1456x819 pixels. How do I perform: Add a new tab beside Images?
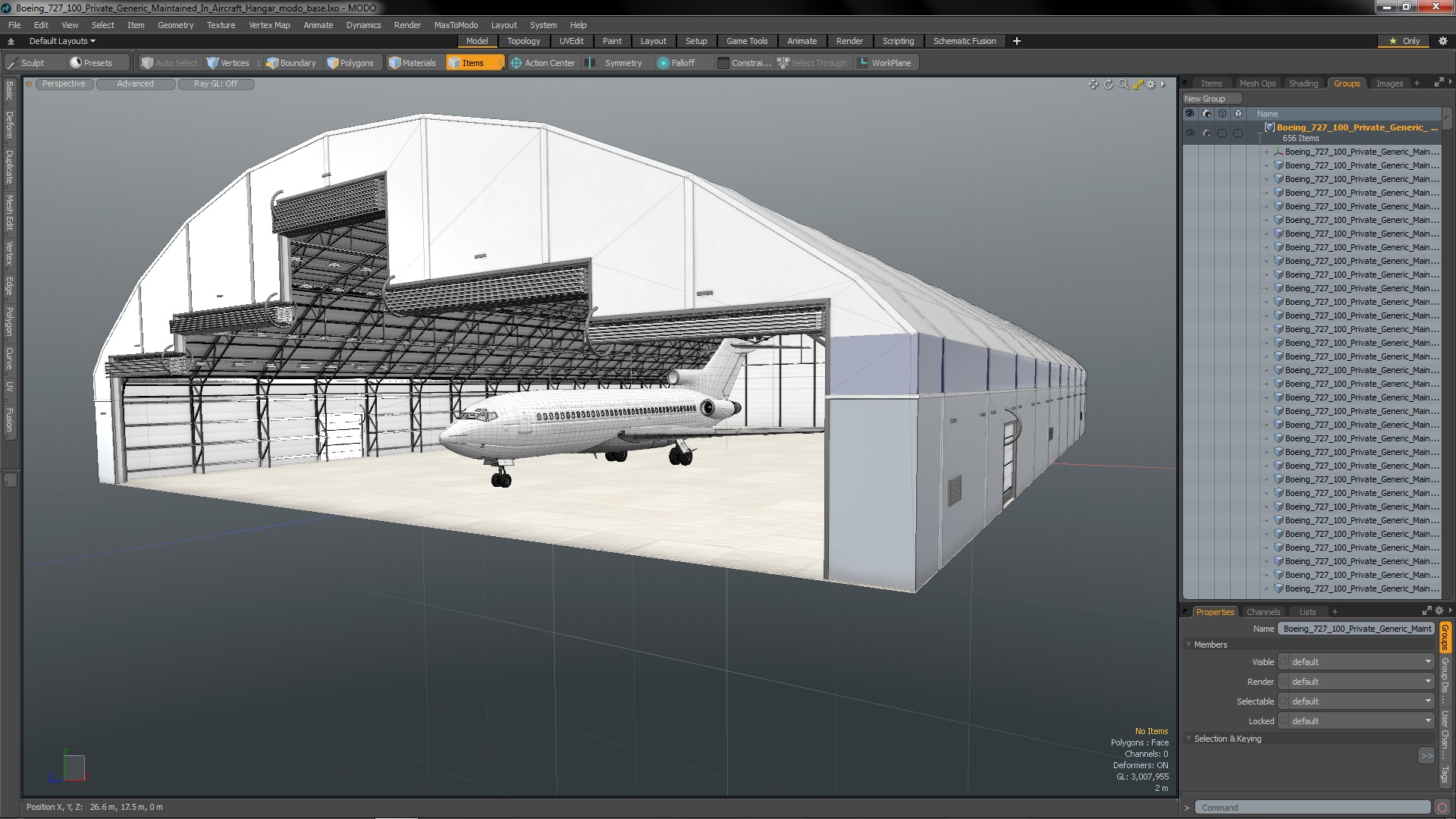click(1416, 83)
